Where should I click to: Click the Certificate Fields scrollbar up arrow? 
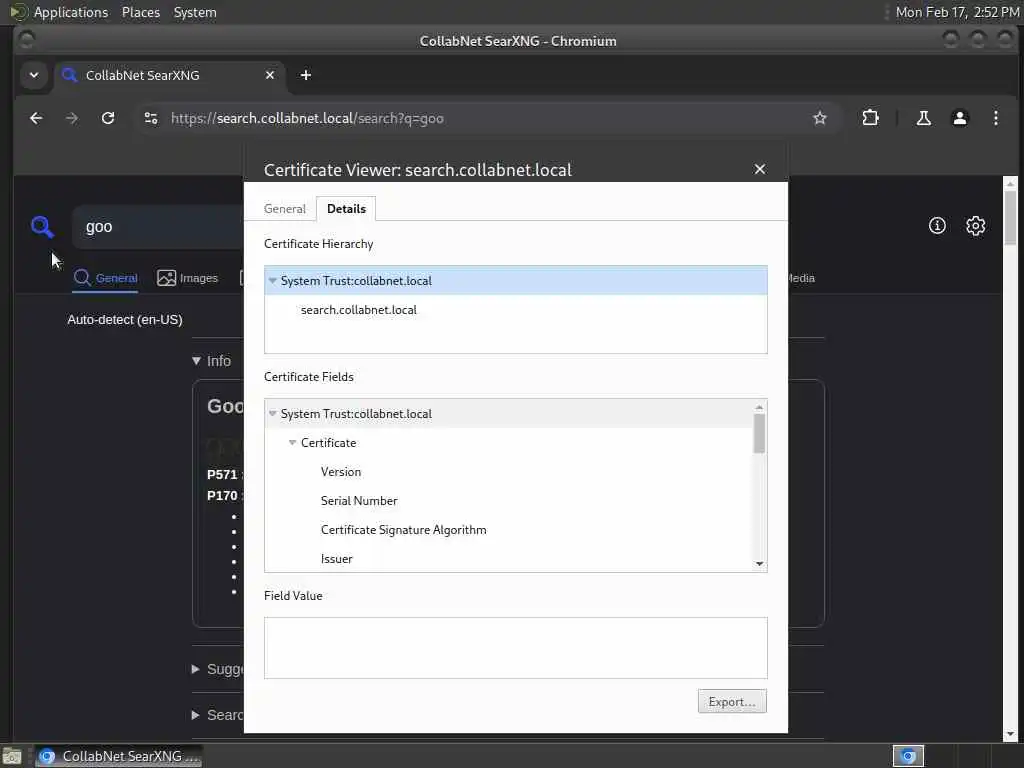[759, 407]
